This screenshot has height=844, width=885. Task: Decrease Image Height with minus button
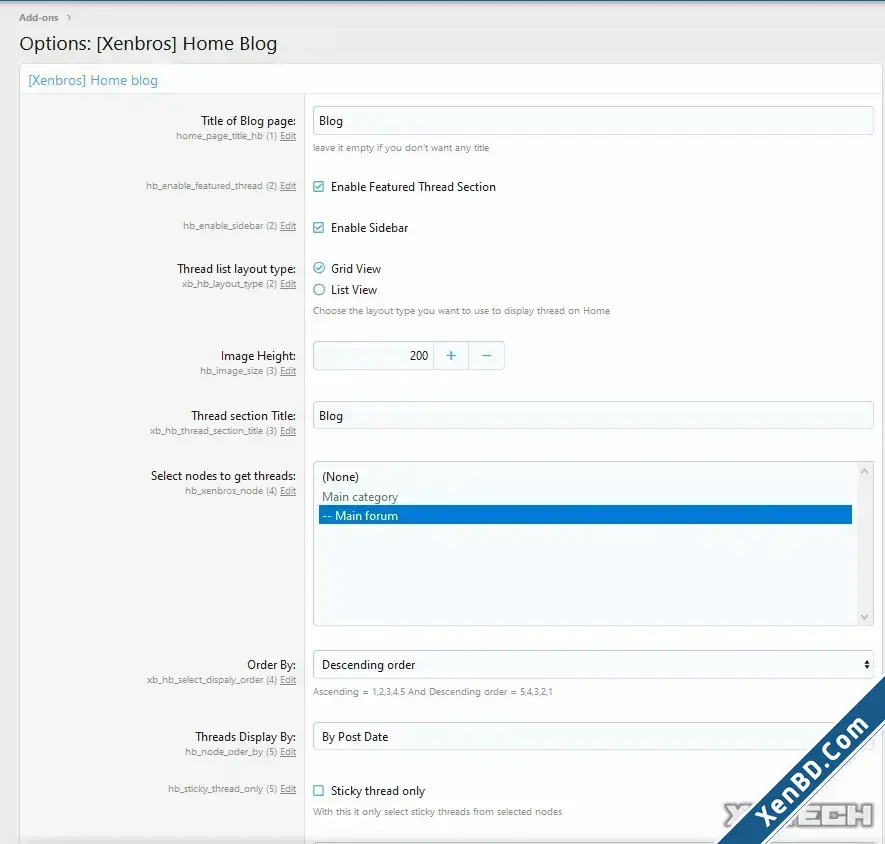point(487,356)
